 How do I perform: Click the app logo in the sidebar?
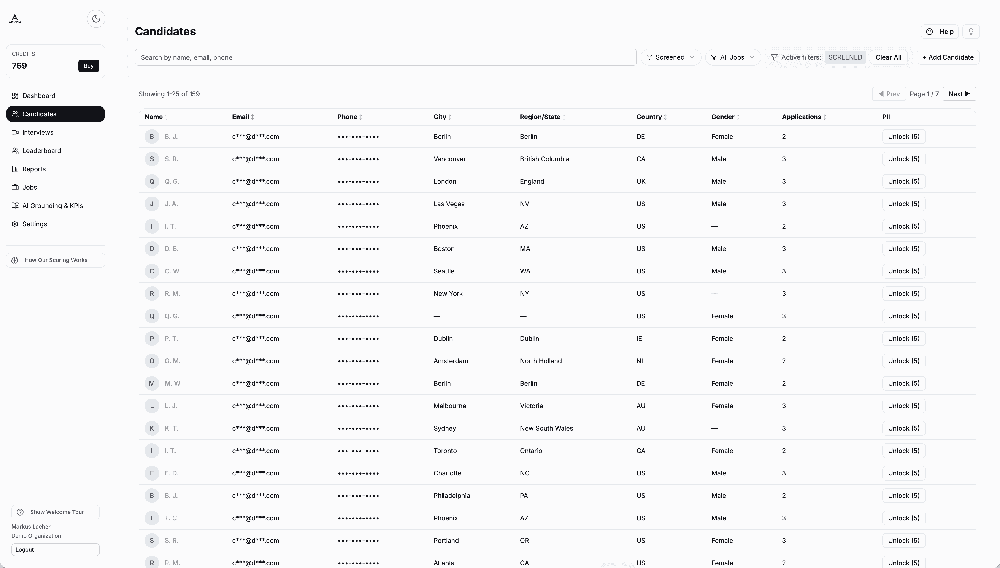click(15, 18)
